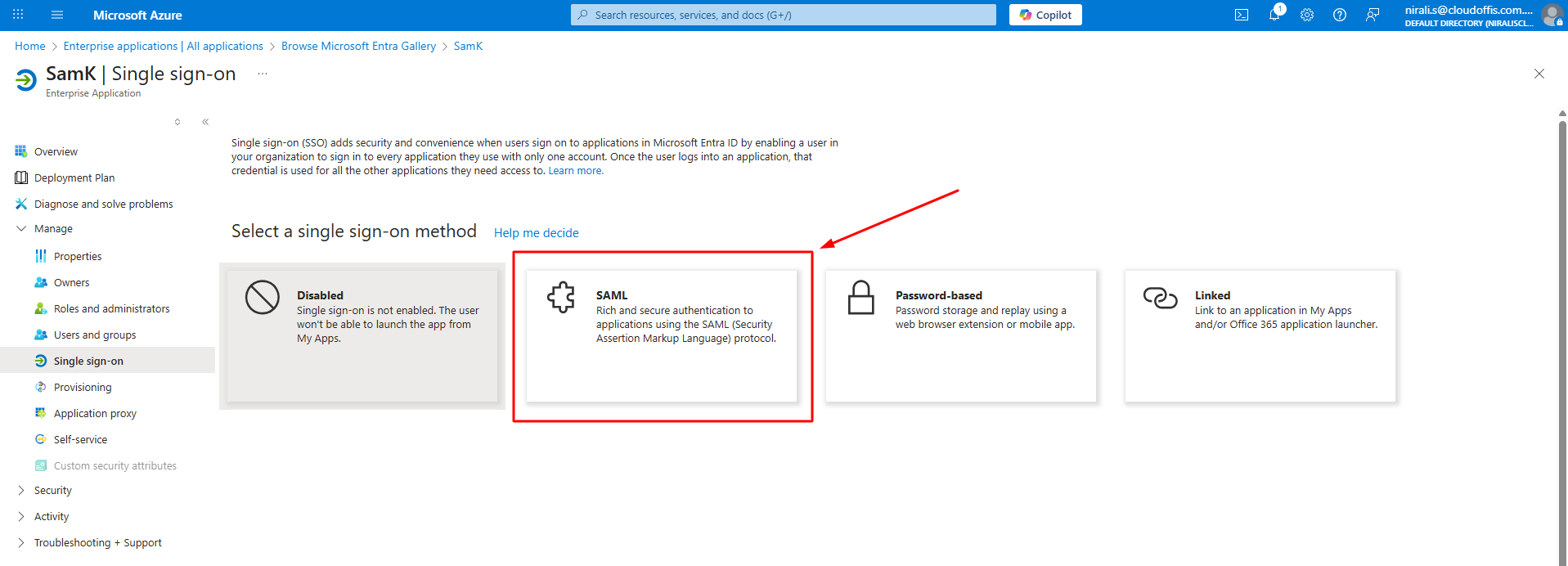The image size is (1568, 566).
Task: Choose the Password-based sign-on card
Action: [x=961, y=336]
